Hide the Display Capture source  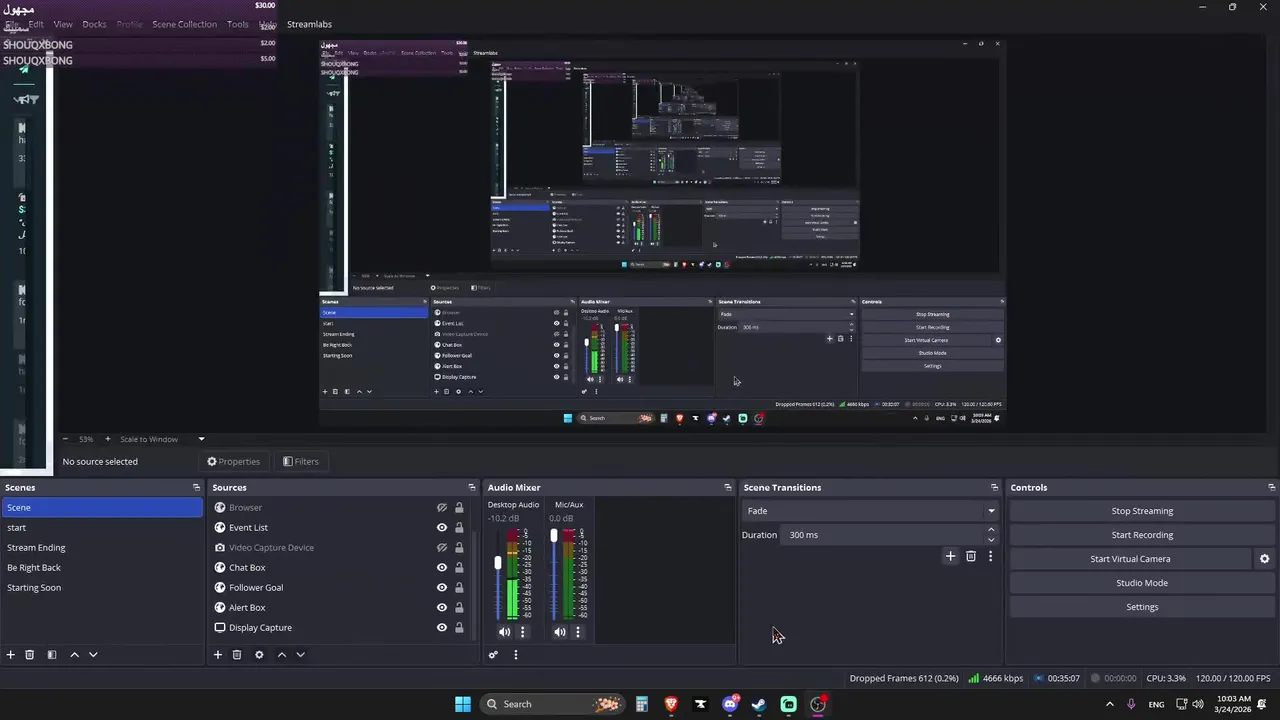(x=441, y=628)
